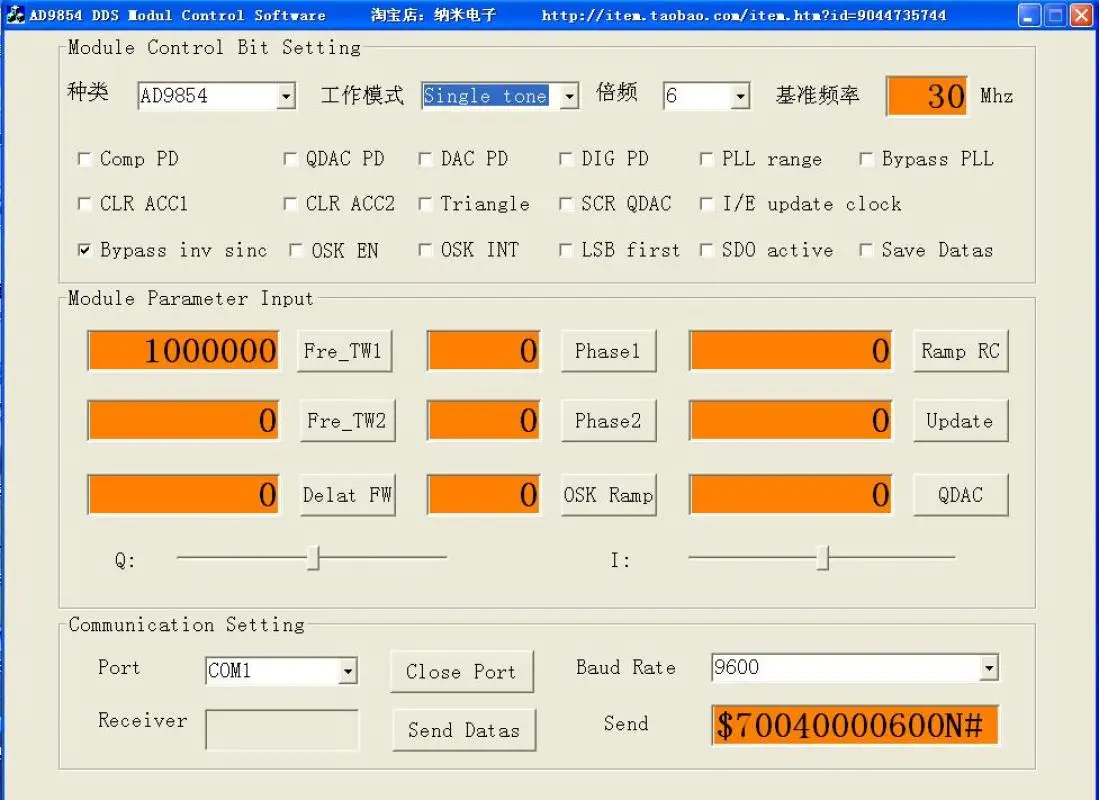The image size is (1099, 800).
Task: Uncheck Bypass inv sinc
Action: pos(84,250)
